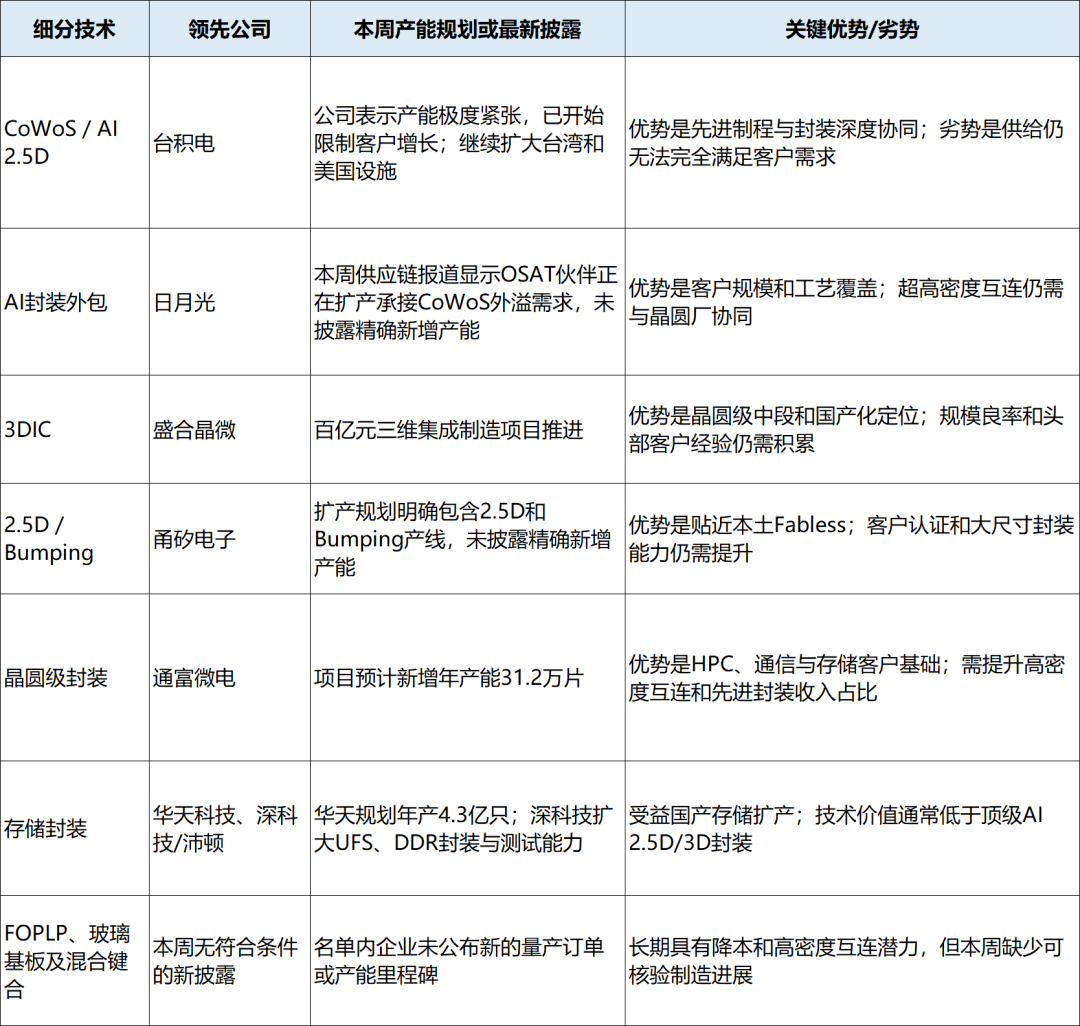1080x1026 pixels.
Task: Click cell 项目预计新增年产能31.2万片
Action: 468,678
